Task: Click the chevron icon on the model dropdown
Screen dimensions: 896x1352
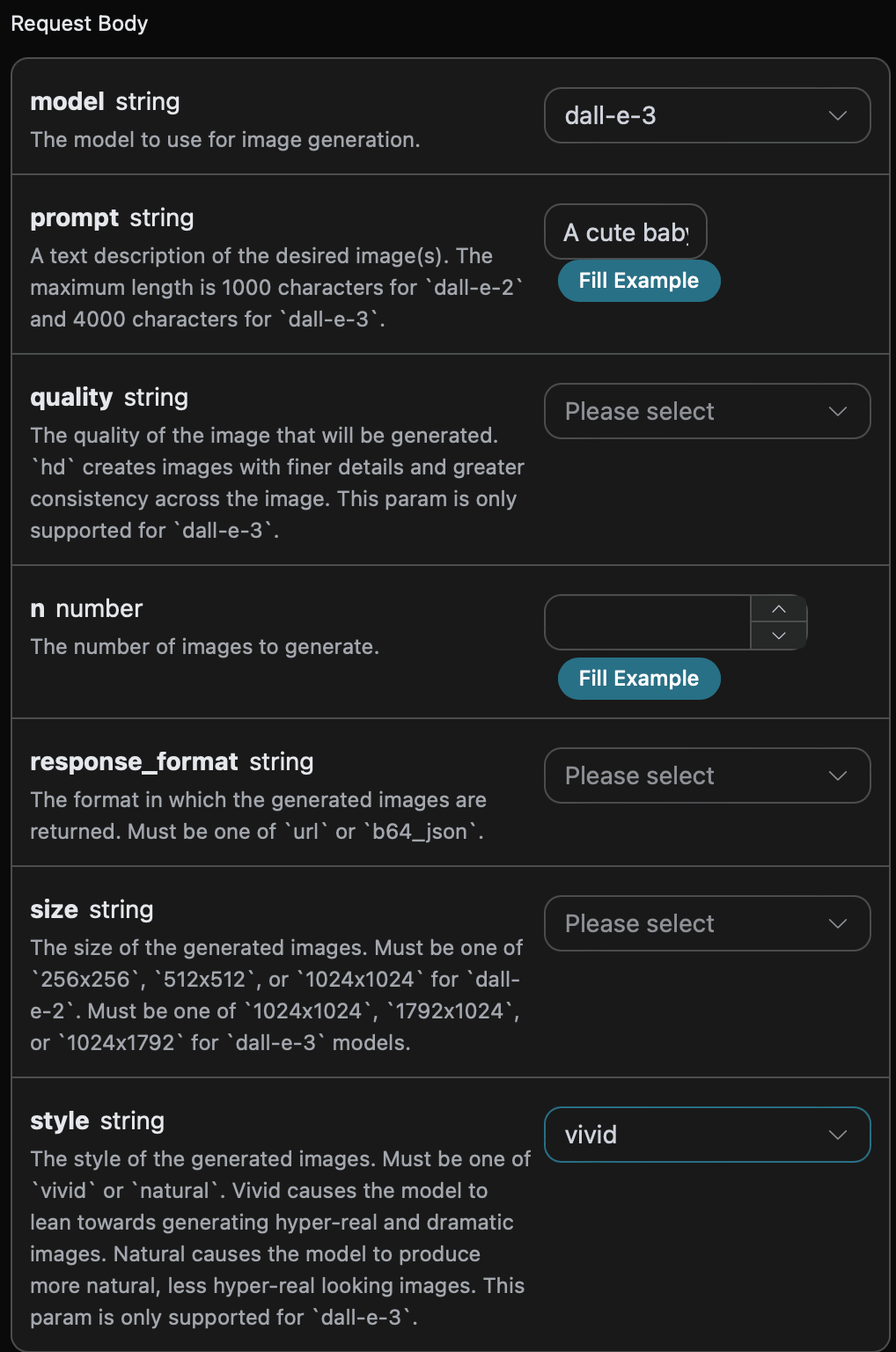Action: pyautogui.click(x=837, y=115)
